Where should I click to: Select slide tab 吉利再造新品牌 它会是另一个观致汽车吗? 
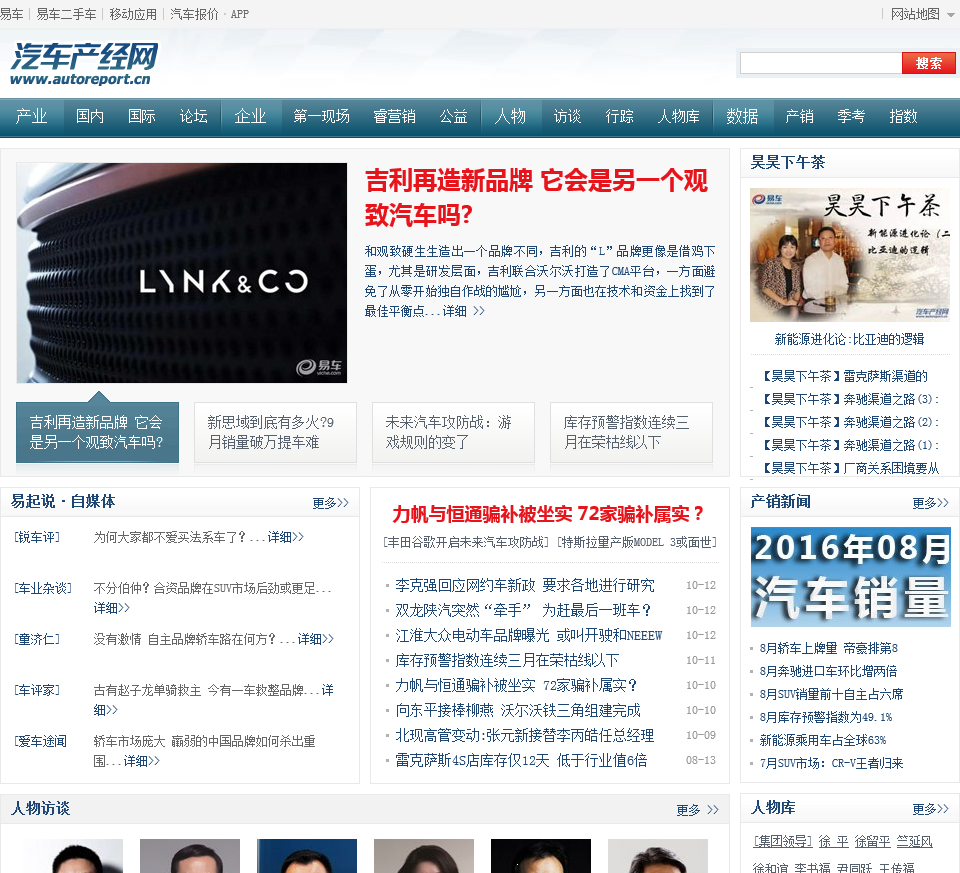[97, 432]
